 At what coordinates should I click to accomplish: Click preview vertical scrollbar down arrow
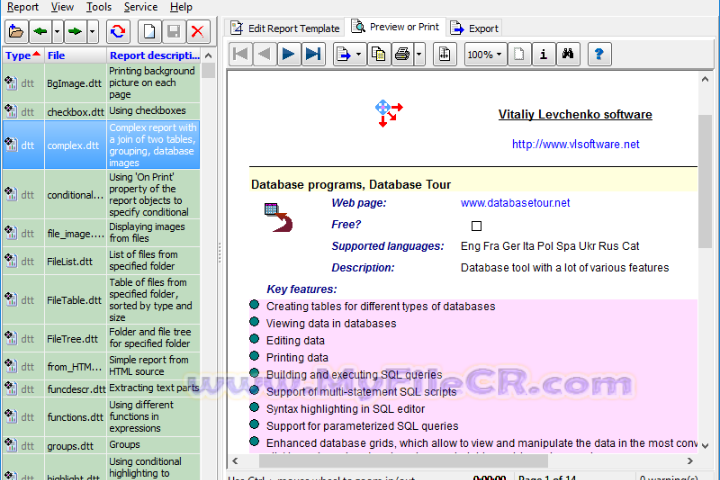(x=705, y=446)
